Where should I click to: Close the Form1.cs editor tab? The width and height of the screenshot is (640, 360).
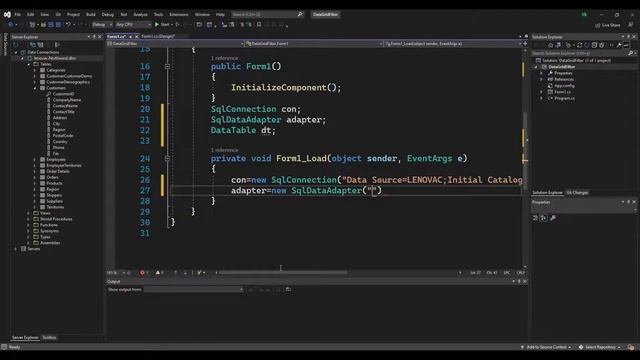click(136, 36)
